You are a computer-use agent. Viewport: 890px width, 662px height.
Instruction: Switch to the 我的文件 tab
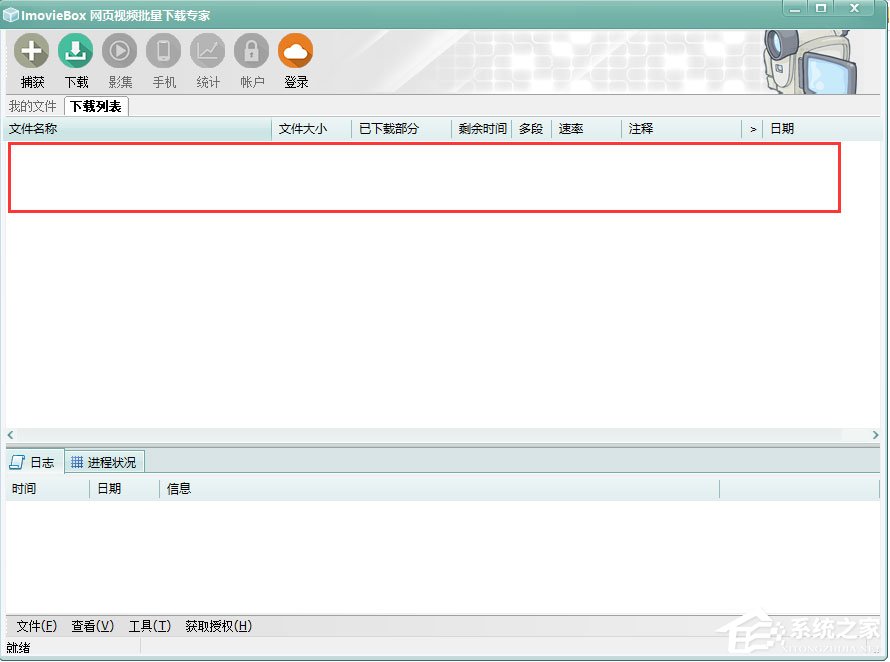tap(32, 106)
